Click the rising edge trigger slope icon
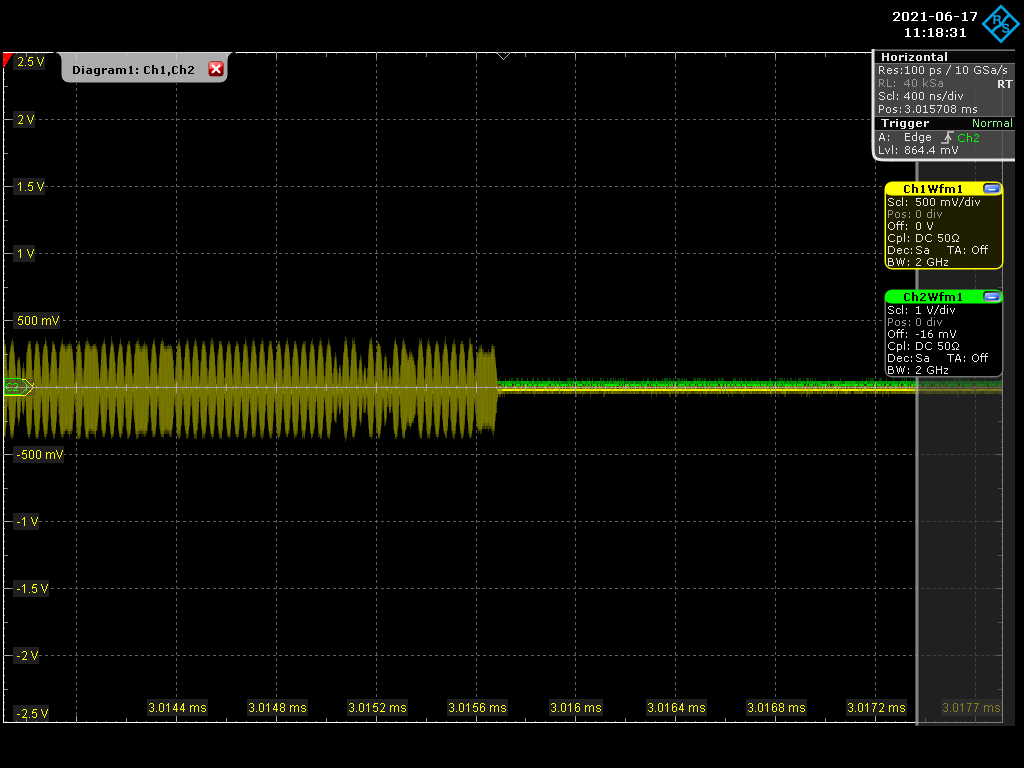Screen dimensions: 1024x768 point(945,138)
